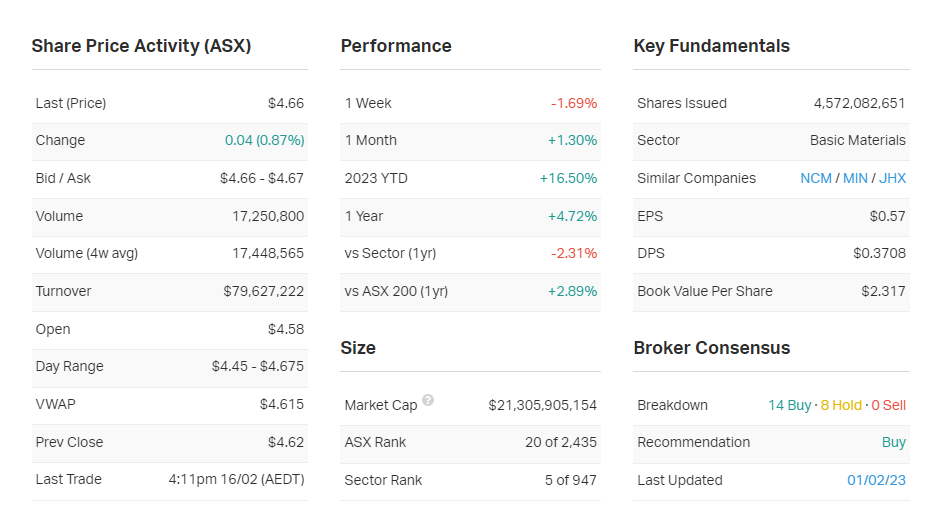
Task: Click the 14 Buy breakdown text
Action: 790,405
